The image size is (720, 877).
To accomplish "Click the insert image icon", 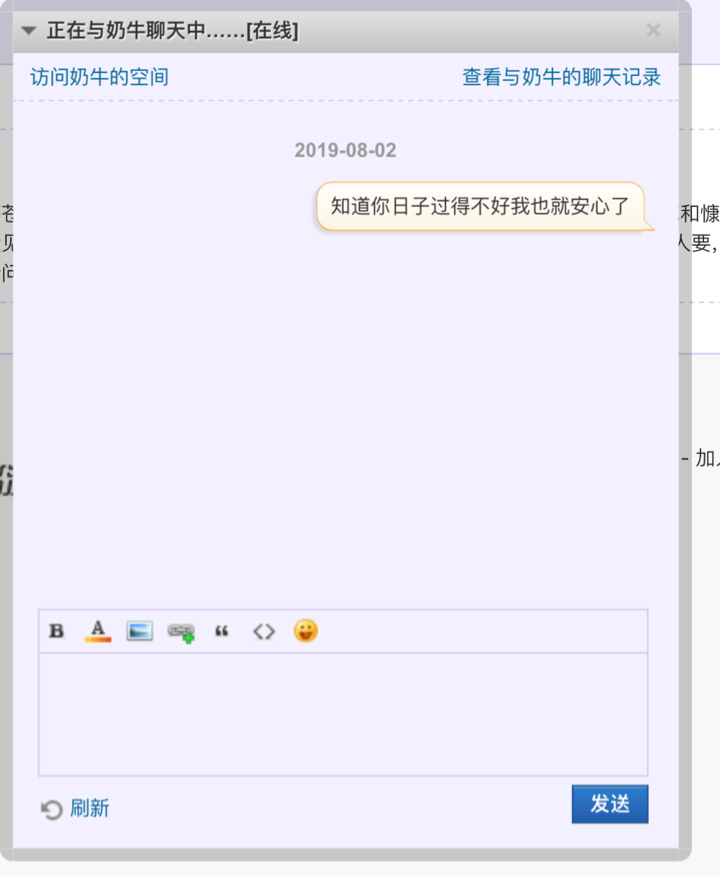I will point(139,631).
